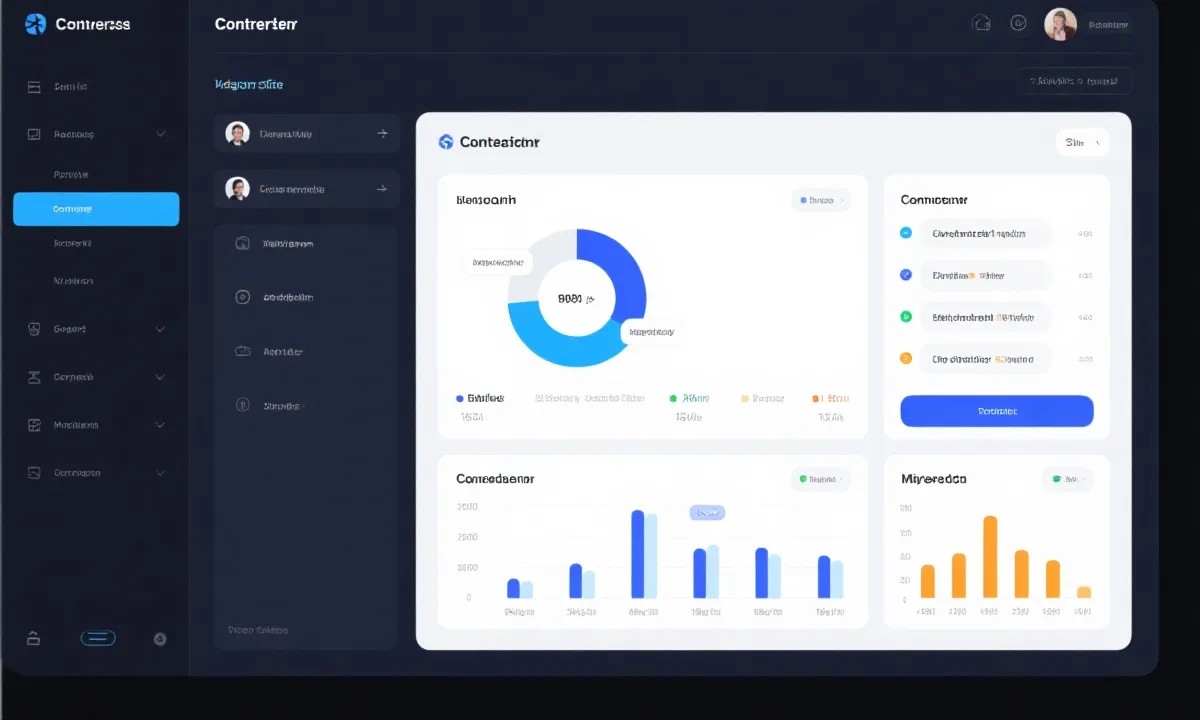Open the blue-dot dropdown on the donut chart card
1200x720 pixels.
click(820, 201)
